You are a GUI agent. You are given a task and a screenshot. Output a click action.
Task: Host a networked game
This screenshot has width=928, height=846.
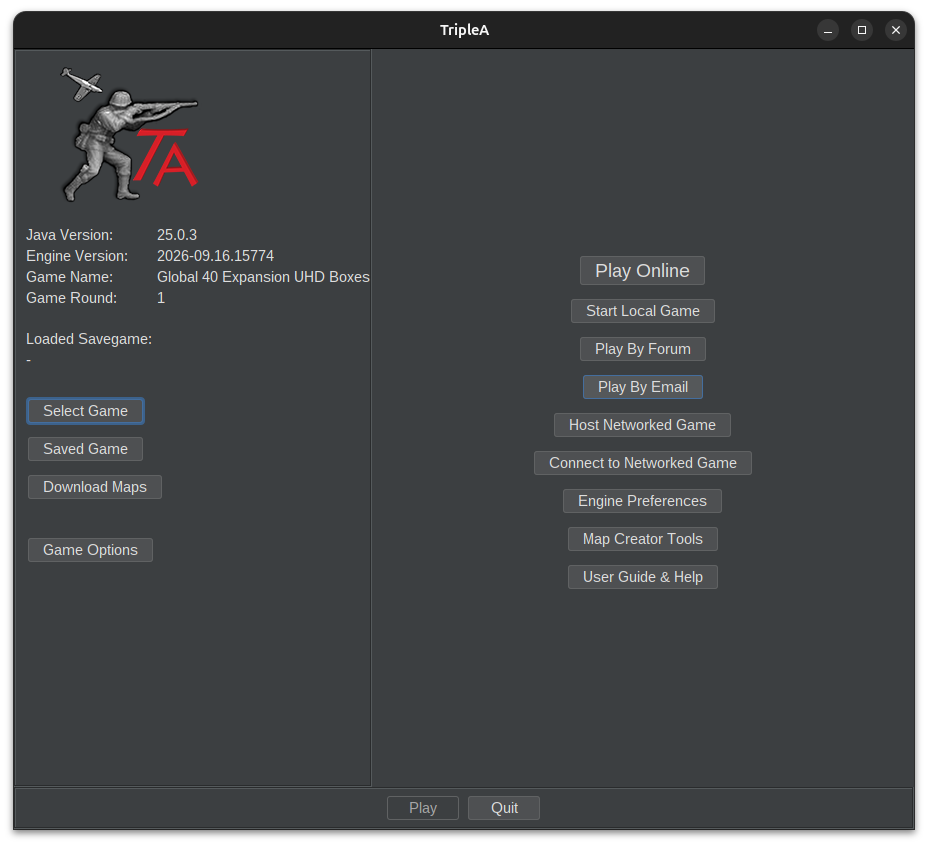642,424
